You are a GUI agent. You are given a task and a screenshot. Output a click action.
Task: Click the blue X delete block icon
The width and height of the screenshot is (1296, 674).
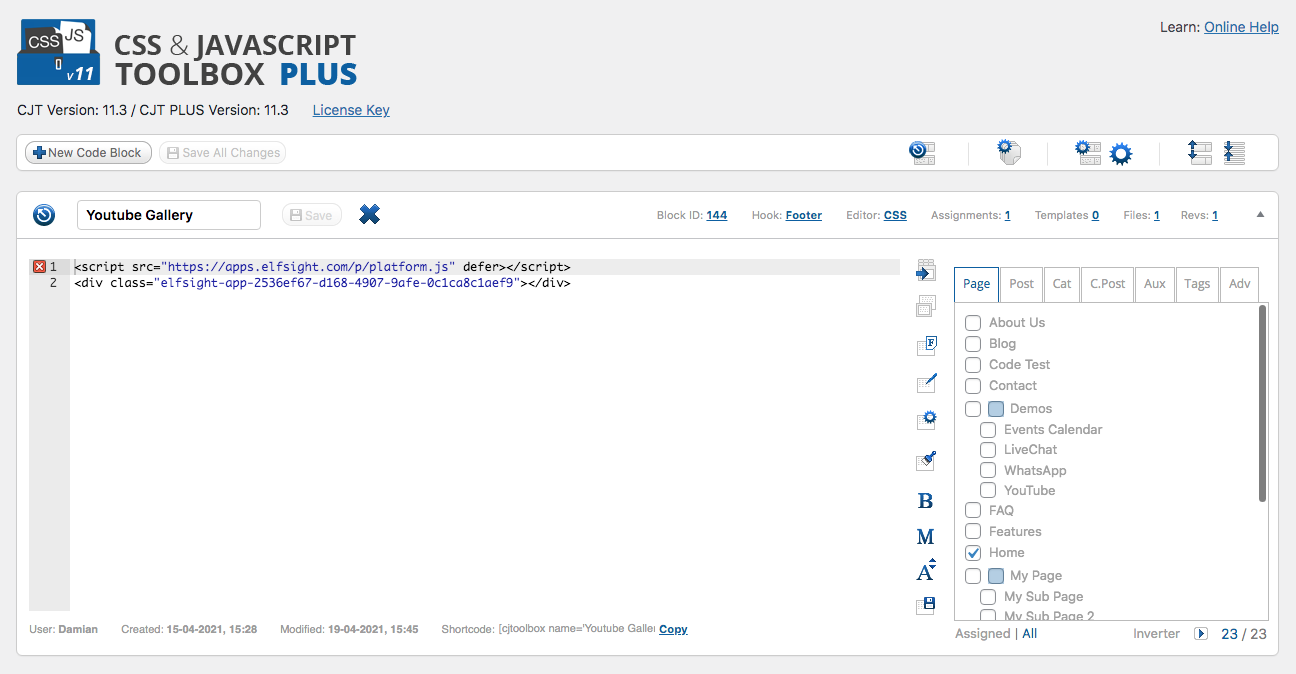[x=369, y=214]
